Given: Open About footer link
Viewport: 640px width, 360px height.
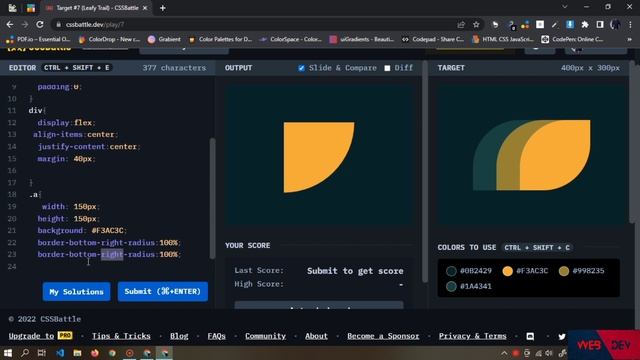Looking at the screenshot, I should pyautogui.click(x=316, y=336).
